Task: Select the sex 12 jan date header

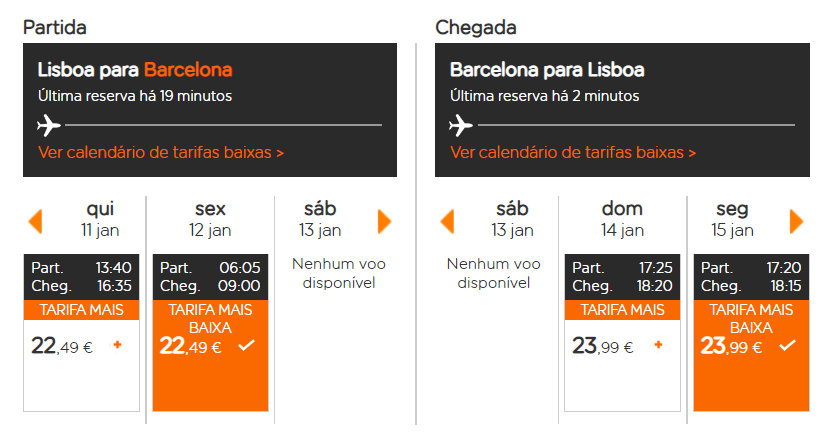Action: 210,219
